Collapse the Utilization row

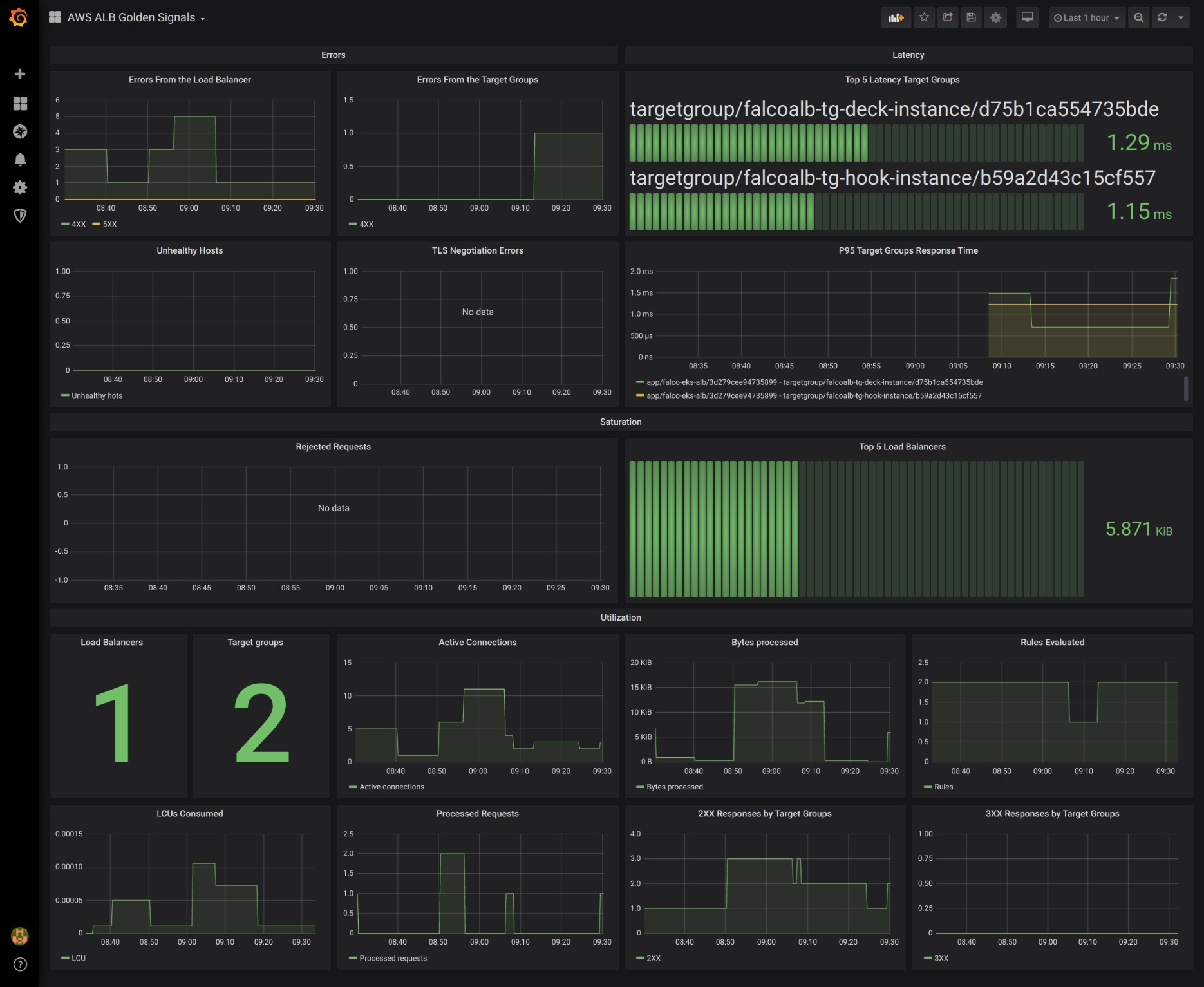[621, 618]
